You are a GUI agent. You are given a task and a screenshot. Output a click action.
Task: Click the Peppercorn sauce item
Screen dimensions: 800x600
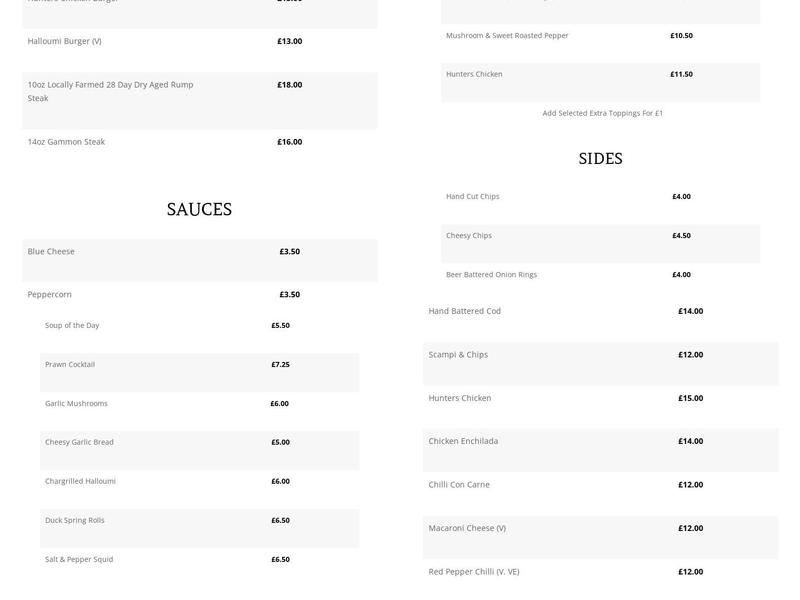49,294
